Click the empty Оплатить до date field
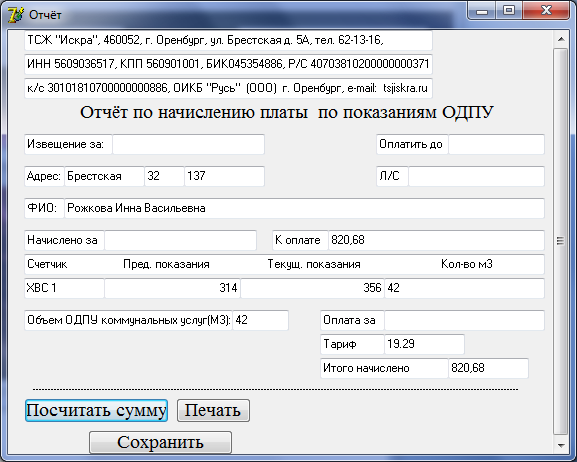This screenshot has height=462, width=577. (x=496, y=144)
